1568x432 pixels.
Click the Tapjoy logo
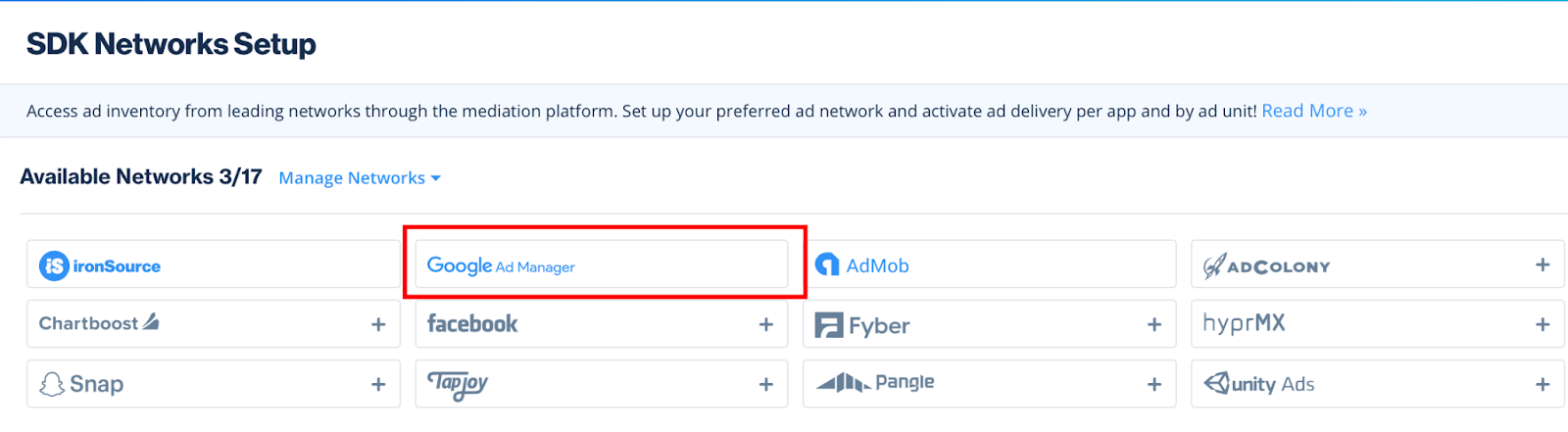(458, 384)
